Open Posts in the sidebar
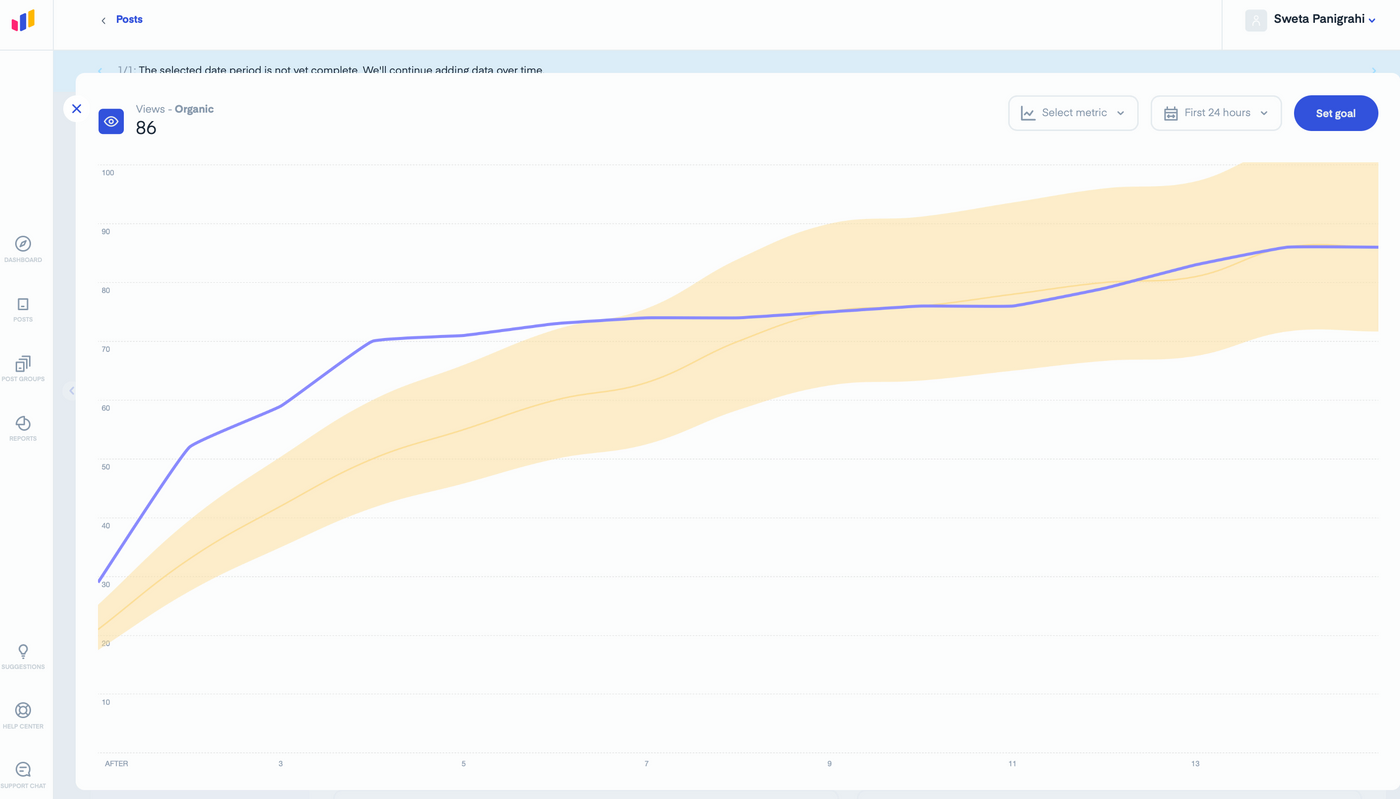 click(x=23, y=309)
